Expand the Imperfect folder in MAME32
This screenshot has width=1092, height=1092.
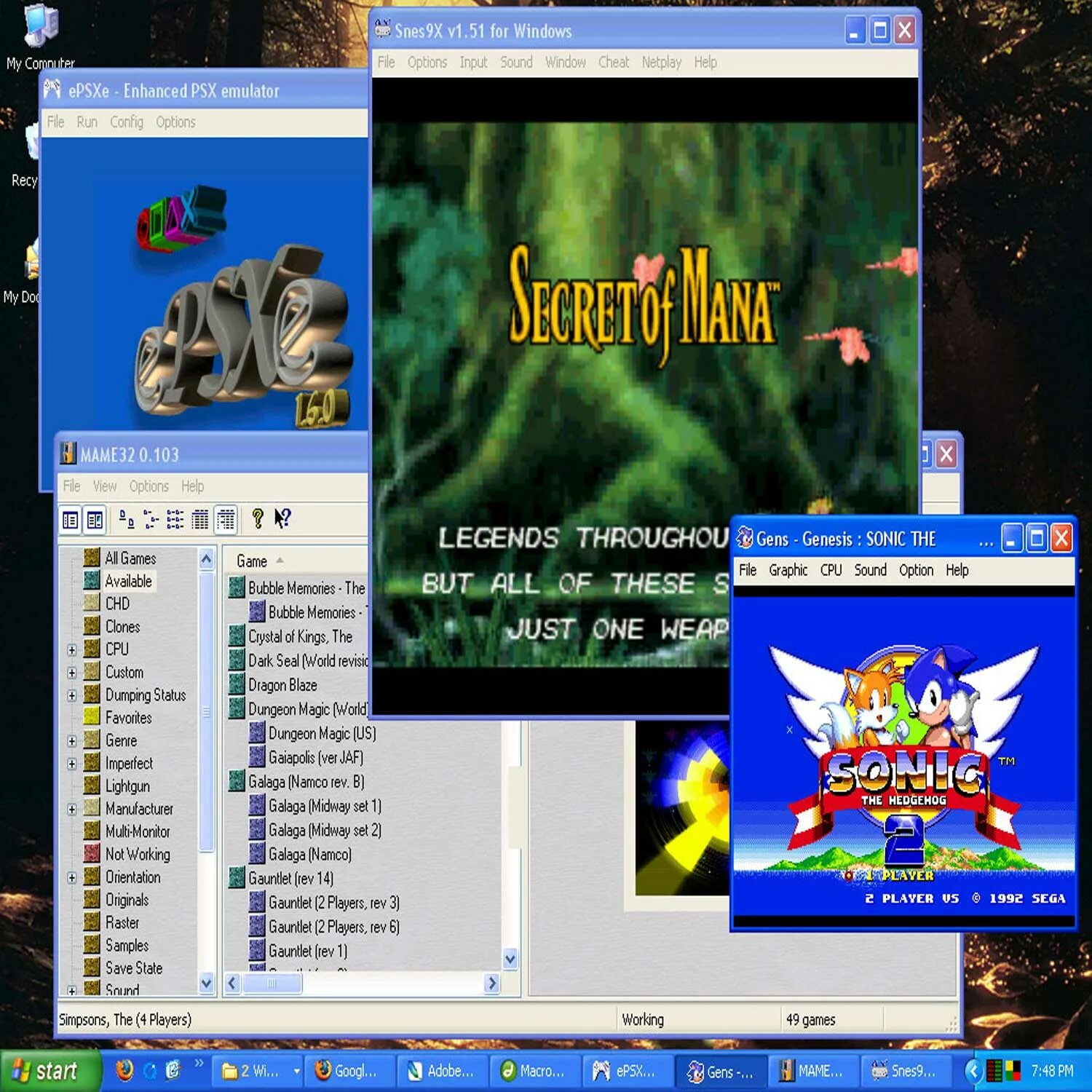72,764
